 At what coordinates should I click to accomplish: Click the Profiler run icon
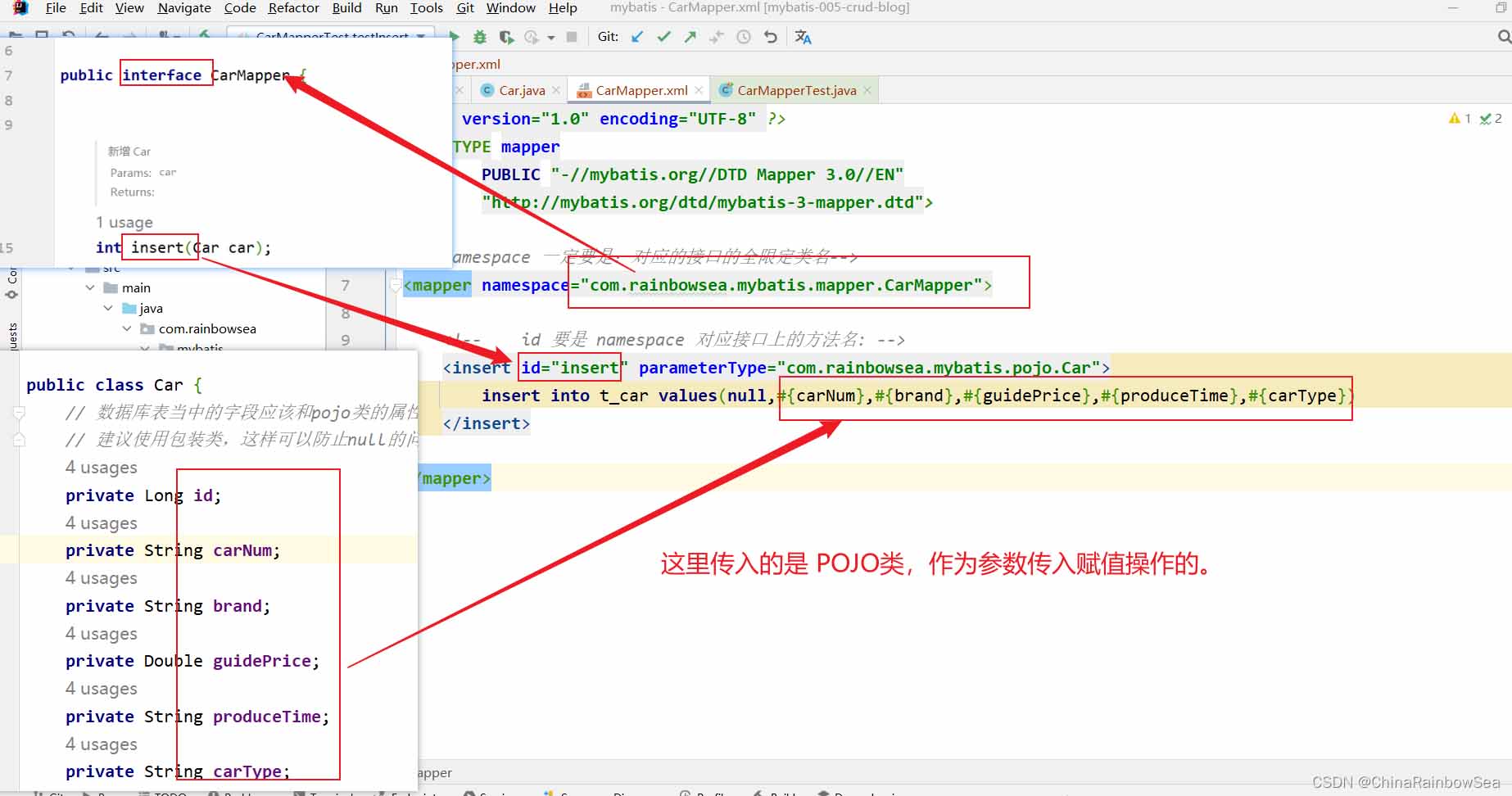point(532,37)
